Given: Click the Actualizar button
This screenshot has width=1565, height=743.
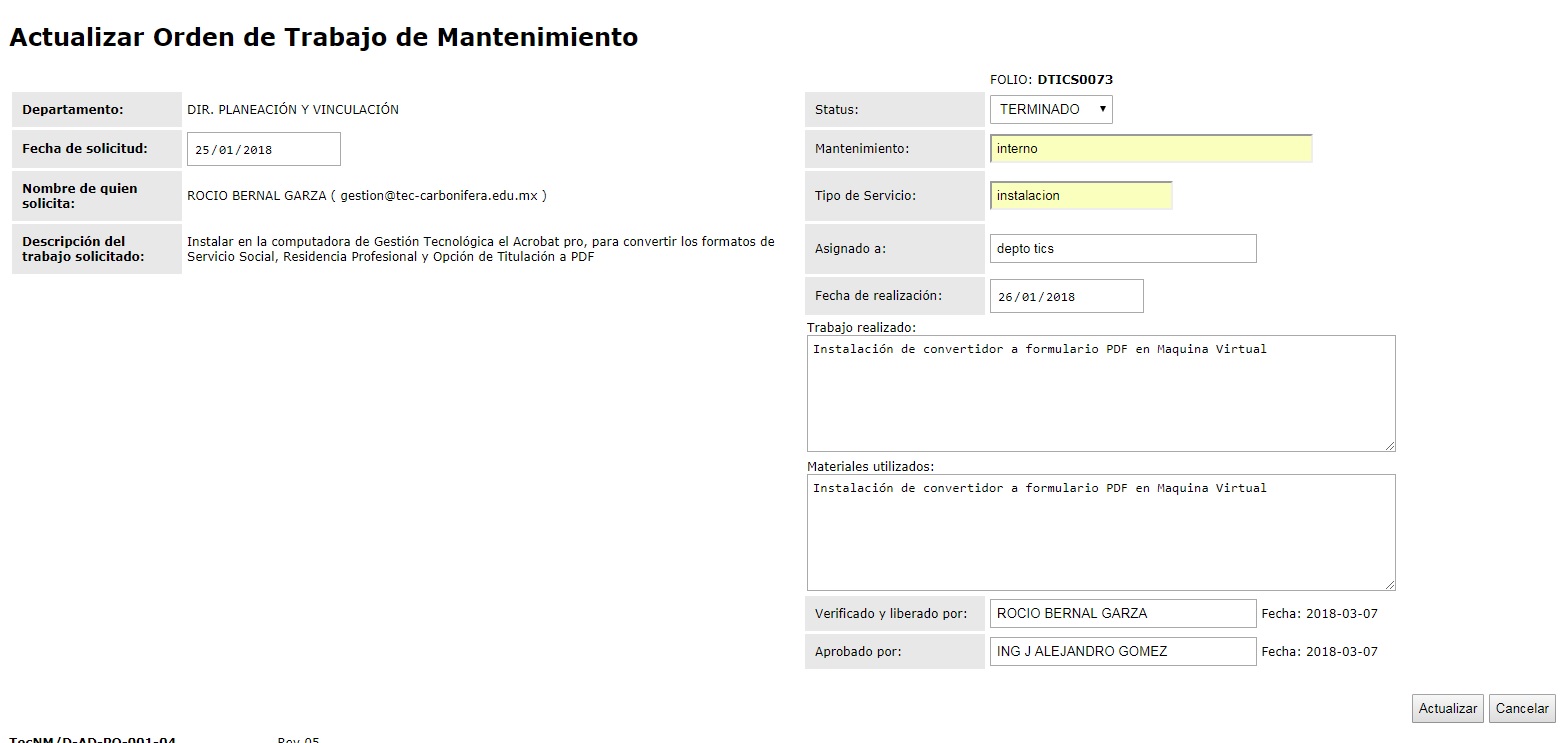Looking at the screenshot, I should (1447, 708).
